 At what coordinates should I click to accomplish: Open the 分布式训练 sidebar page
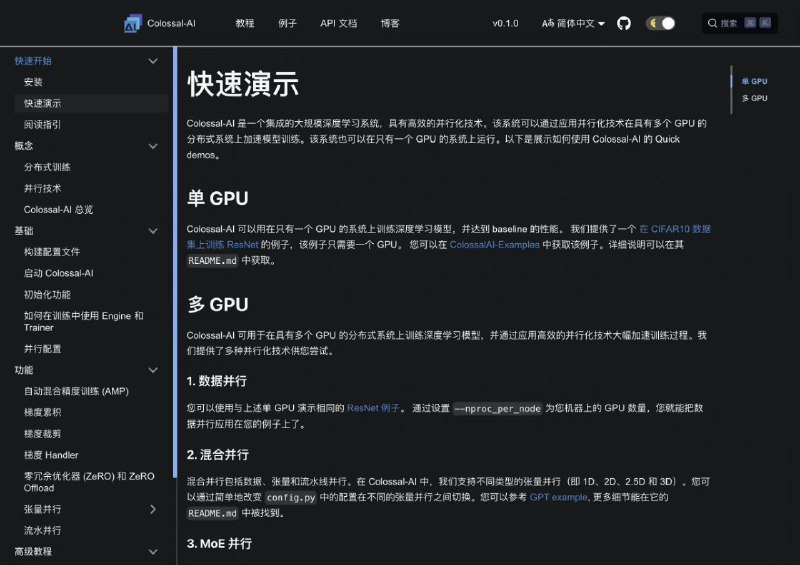47,167
